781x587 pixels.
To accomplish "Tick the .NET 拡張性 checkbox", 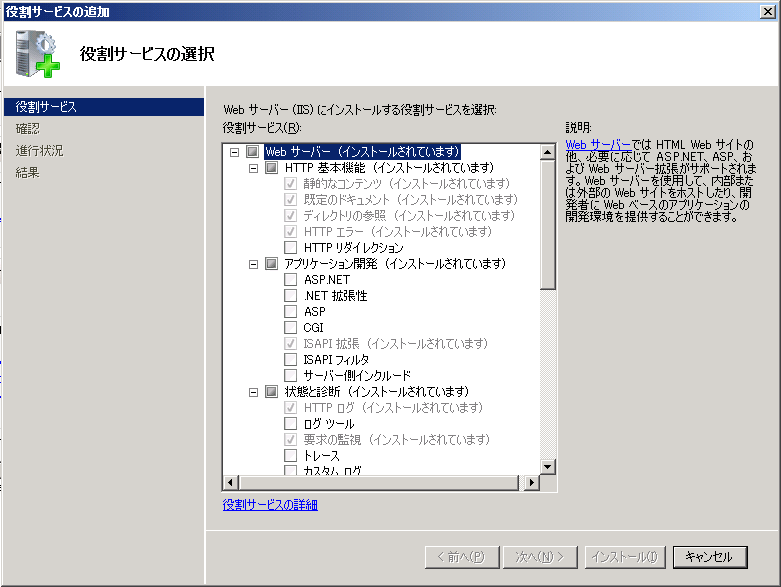I will coord(290,295).
